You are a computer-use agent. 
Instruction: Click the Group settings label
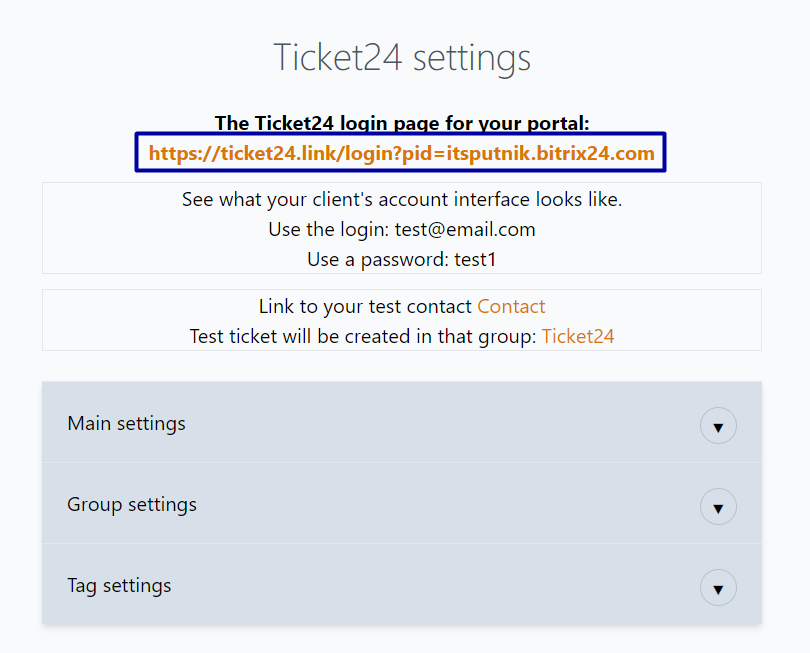point(132,505)
